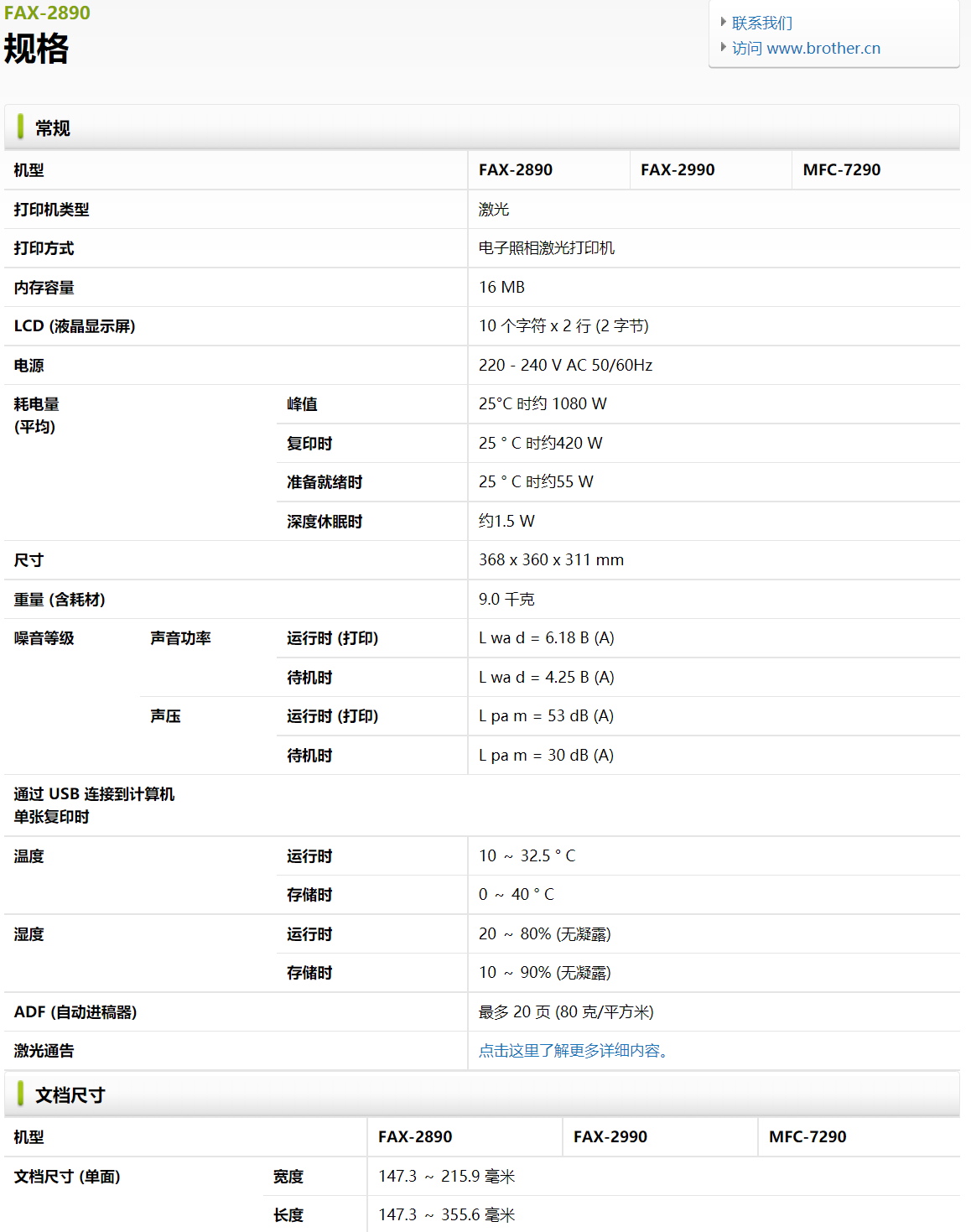The image size is (971, 1232).
Task: Click the 激光 value cell
Action: tap(494, 210)
